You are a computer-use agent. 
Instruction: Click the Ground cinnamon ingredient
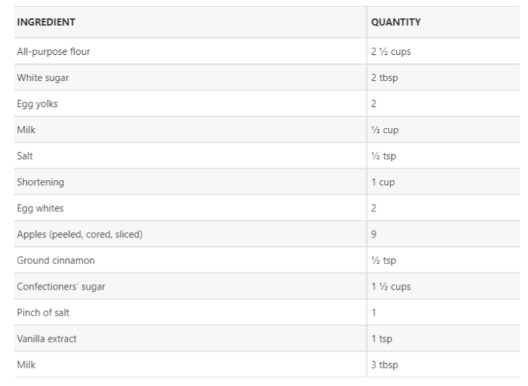point(56,260)
